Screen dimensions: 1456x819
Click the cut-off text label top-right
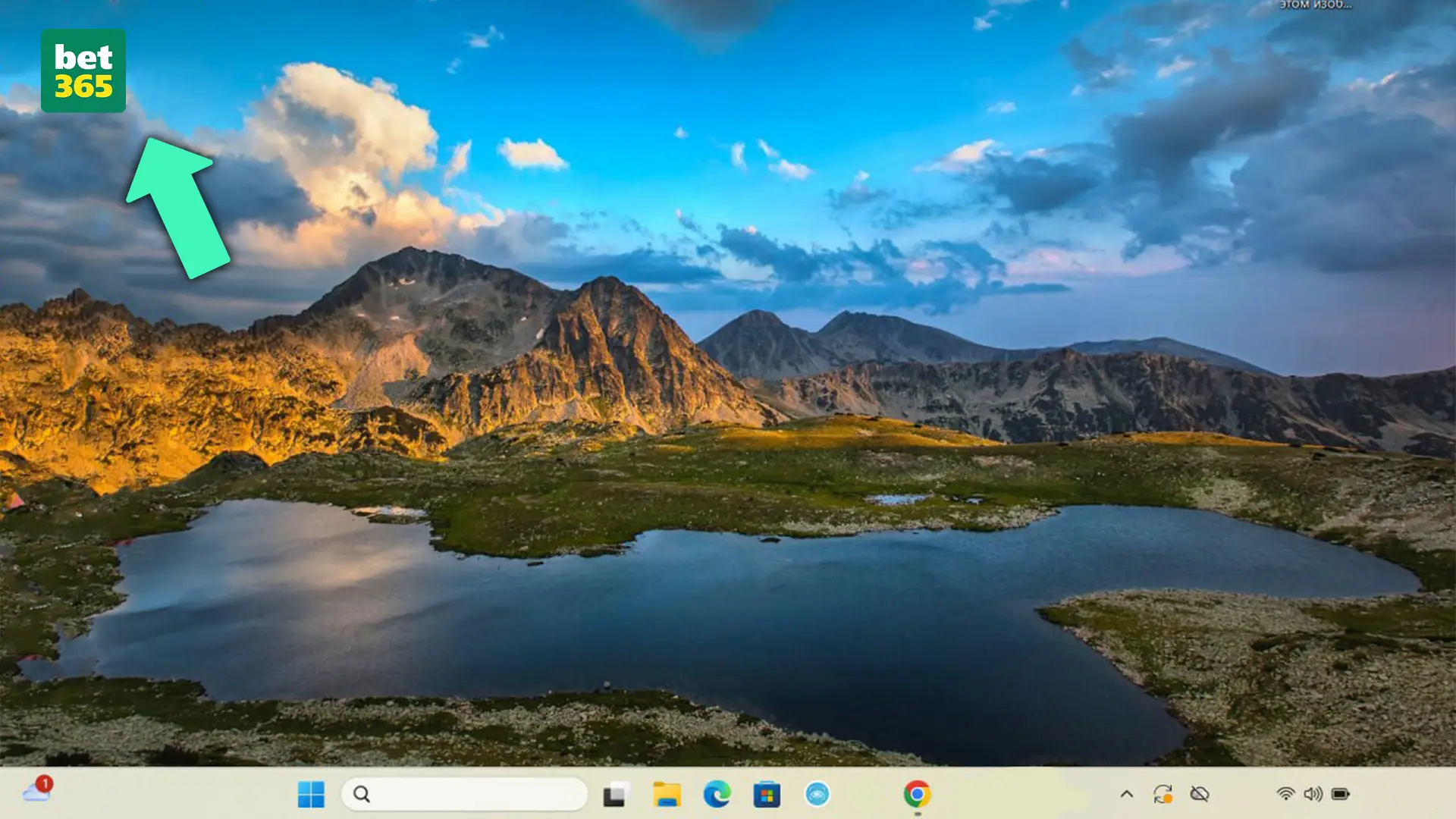point(1315,5)
